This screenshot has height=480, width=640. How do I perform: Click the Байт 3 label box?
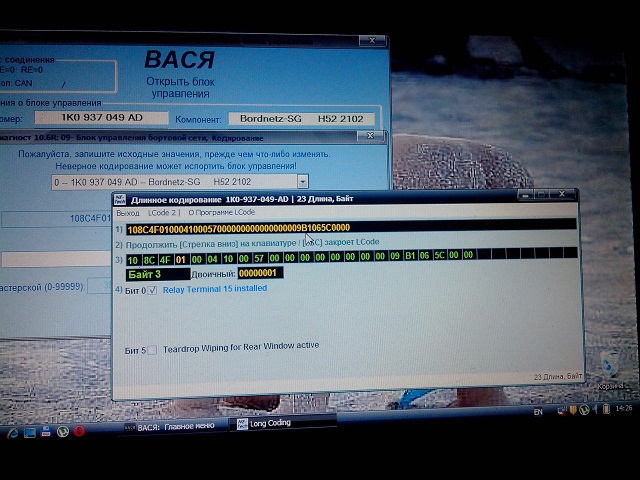pyautogui.click(x=158, y=274)
